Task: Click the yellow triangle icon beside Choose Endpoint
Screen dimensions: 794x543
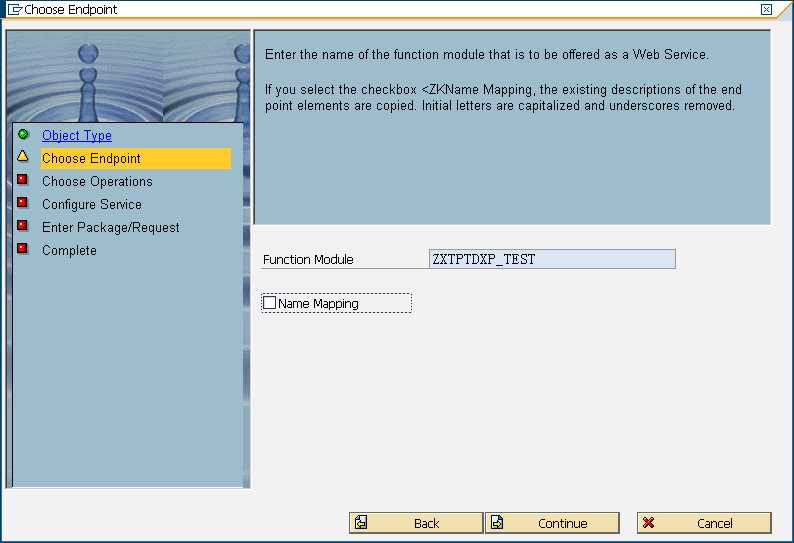Action: tap(23, 156)
